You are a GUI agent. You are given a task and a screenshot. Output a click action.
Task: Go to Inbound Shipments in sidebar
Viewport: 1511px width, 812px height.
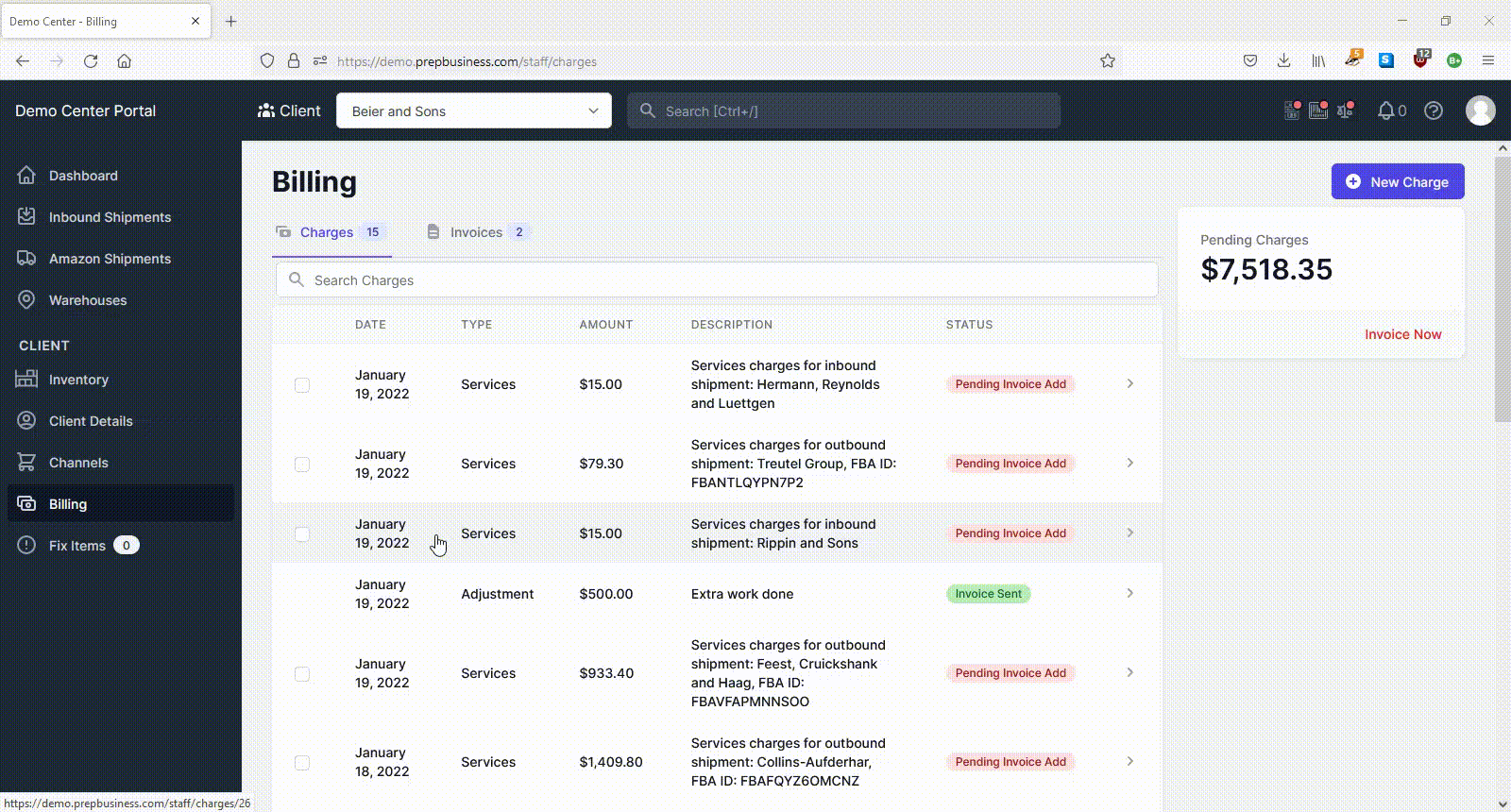pyautogui.click(x=110, y=217)
